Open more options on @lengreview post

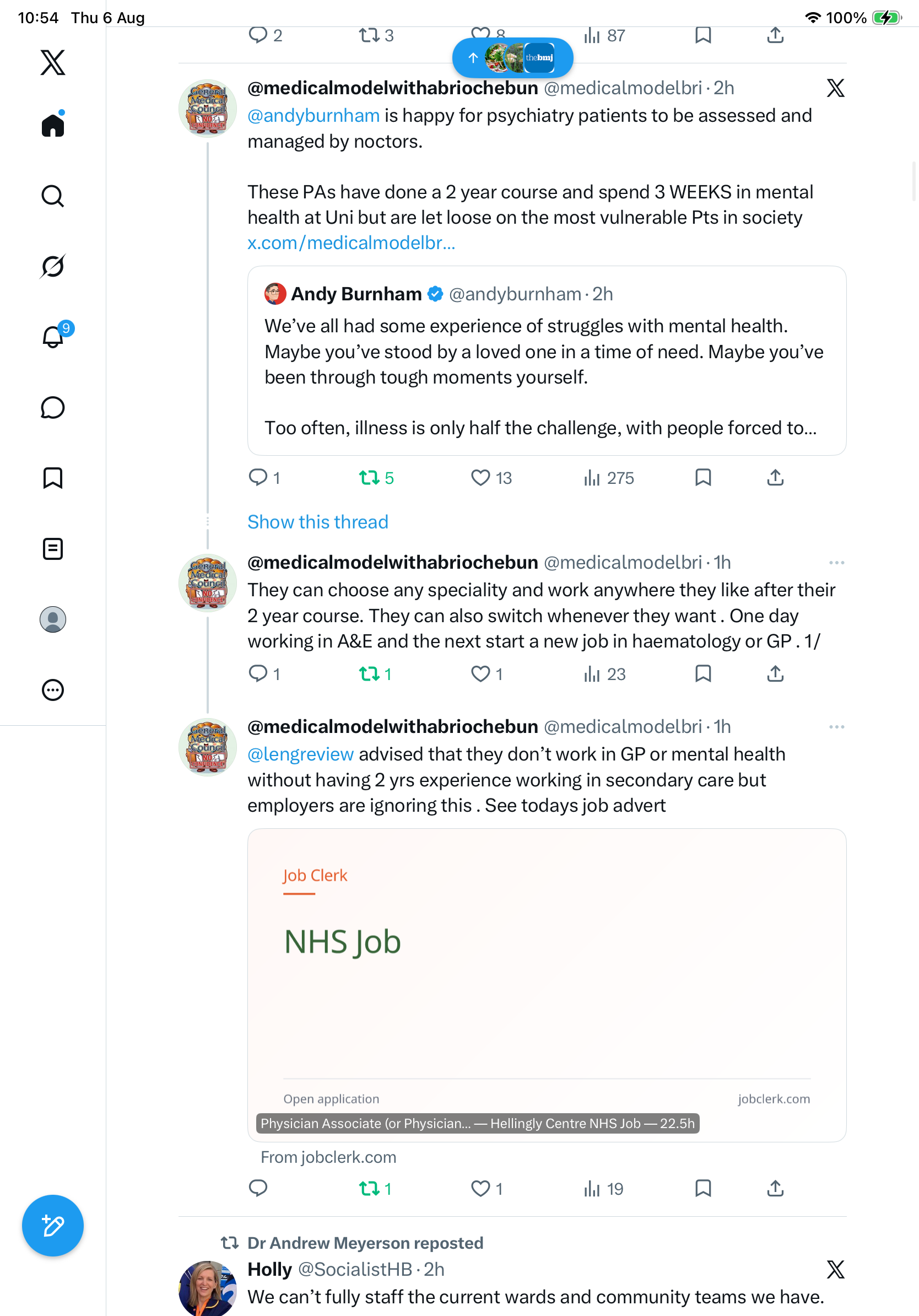click(836, 727)
